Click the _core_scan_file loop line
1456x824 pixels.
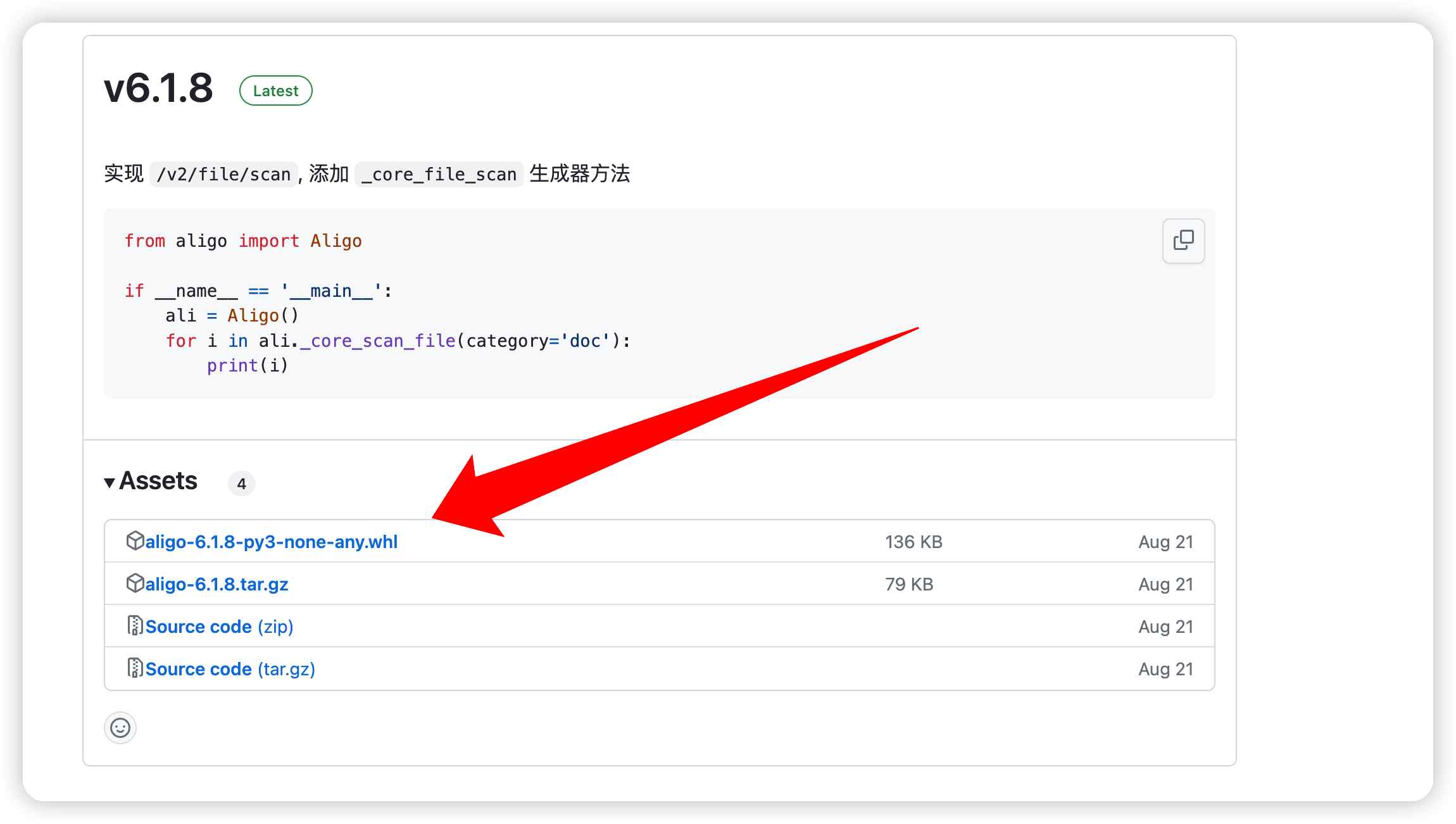[398, 341]
